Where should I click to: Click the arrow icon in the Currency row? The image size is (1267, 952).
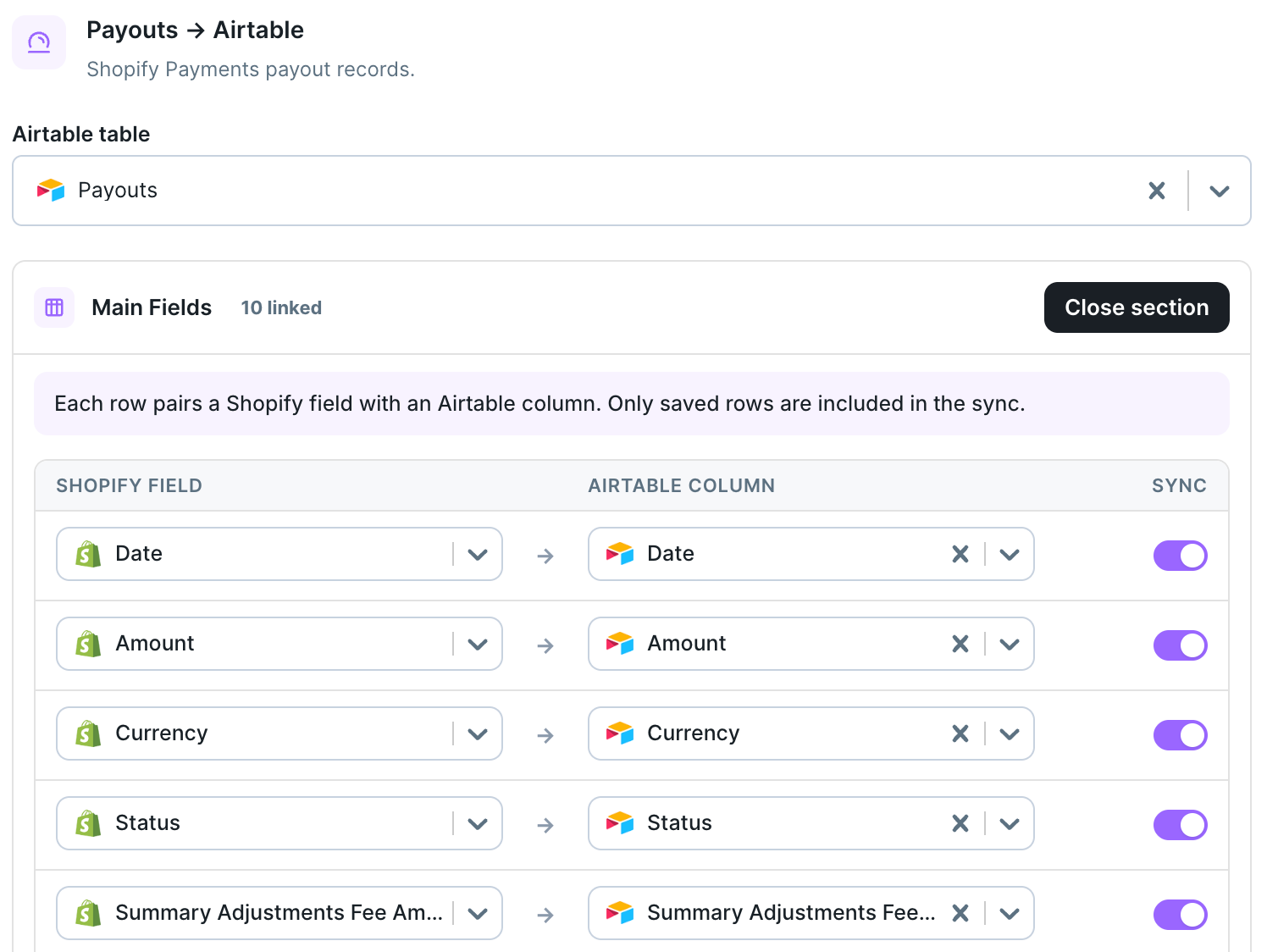(x=545, y=735)
